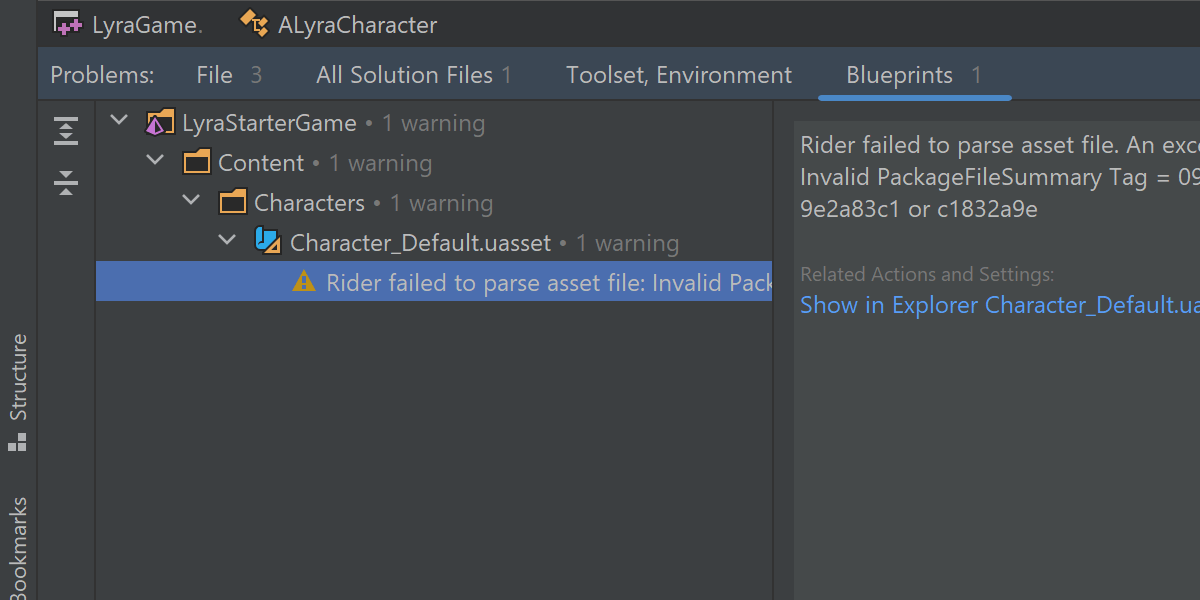Screen dimensions: 1200x600
Task: Click the yellow warning triangle icon
Action: pos(304,283)
